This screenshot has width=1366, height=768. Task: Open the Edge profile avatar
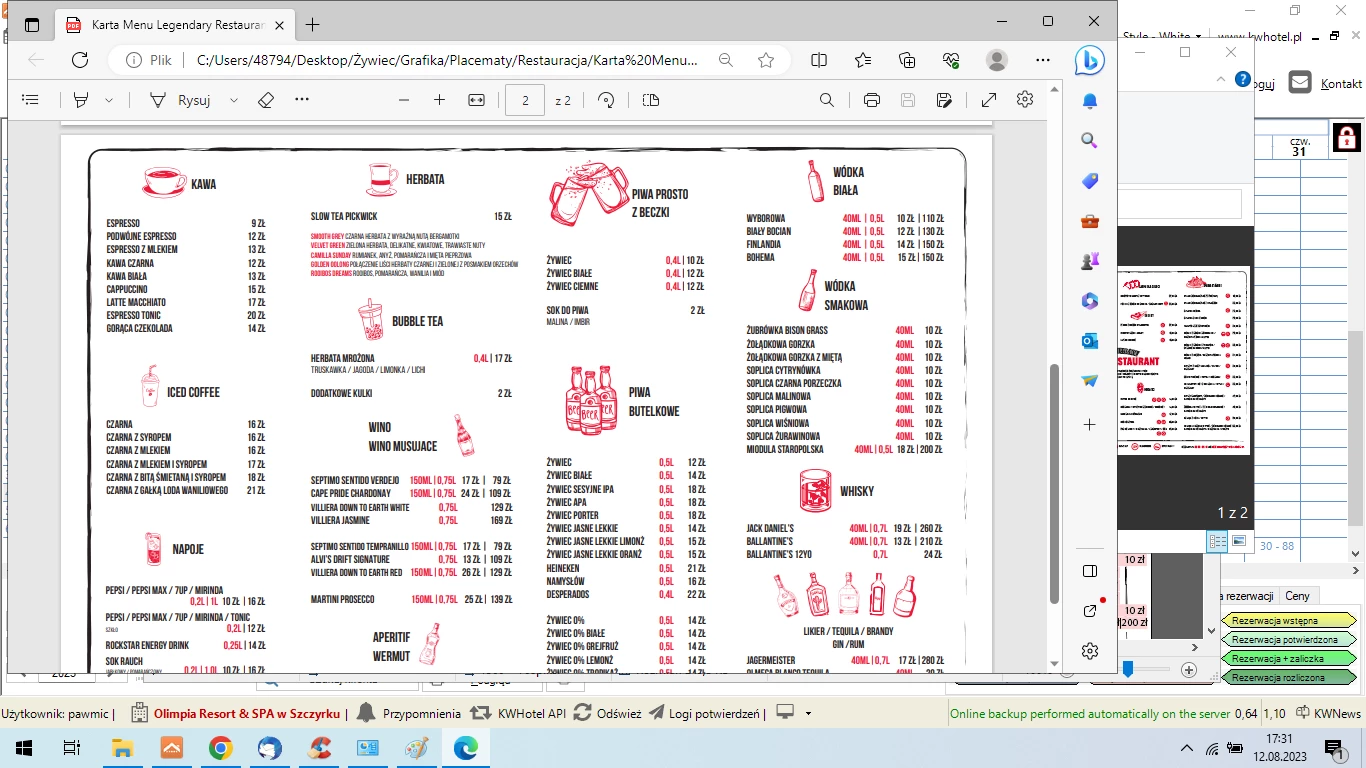pyautogui.click(x=997, y=60)
